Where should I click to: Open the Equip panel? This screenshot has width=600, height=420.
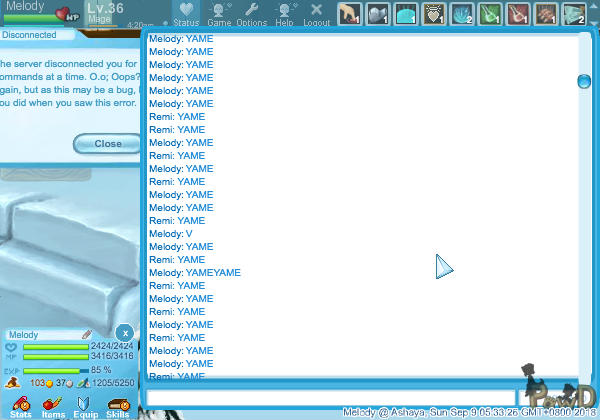85,405
